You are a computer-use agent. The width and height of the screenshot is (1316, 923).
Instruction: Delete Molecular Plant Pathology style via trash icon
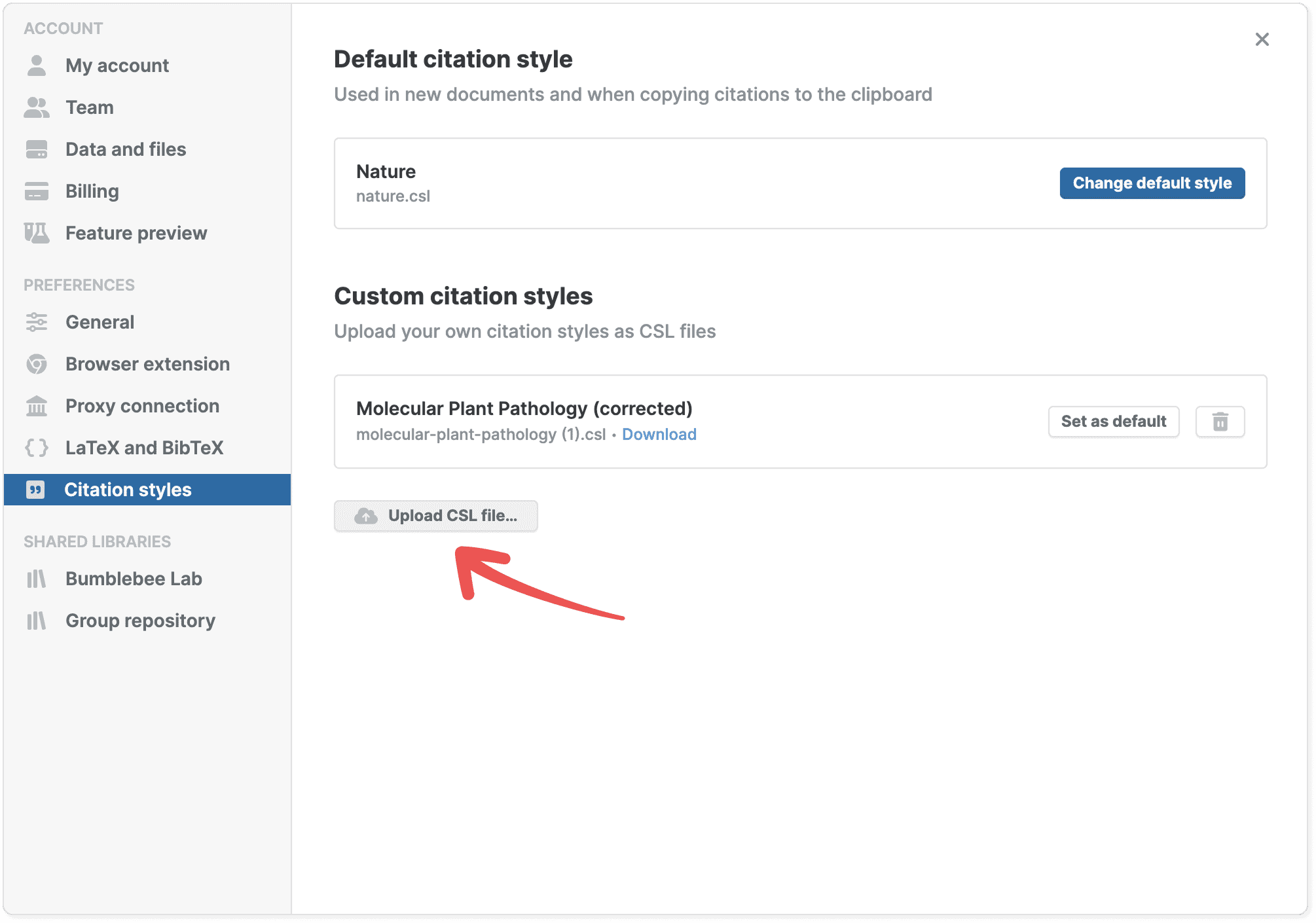1220,422
